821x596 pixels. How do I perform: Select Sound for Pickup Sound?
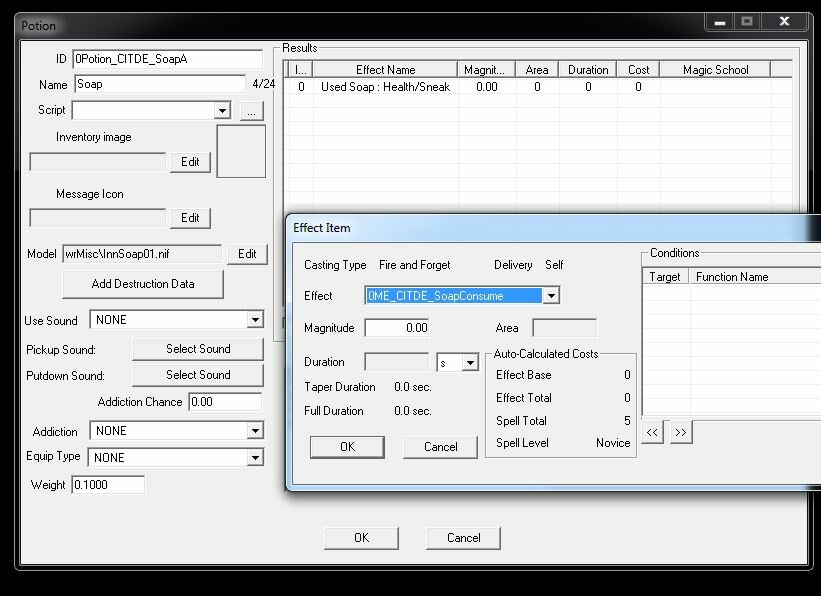tap(198, 349)
